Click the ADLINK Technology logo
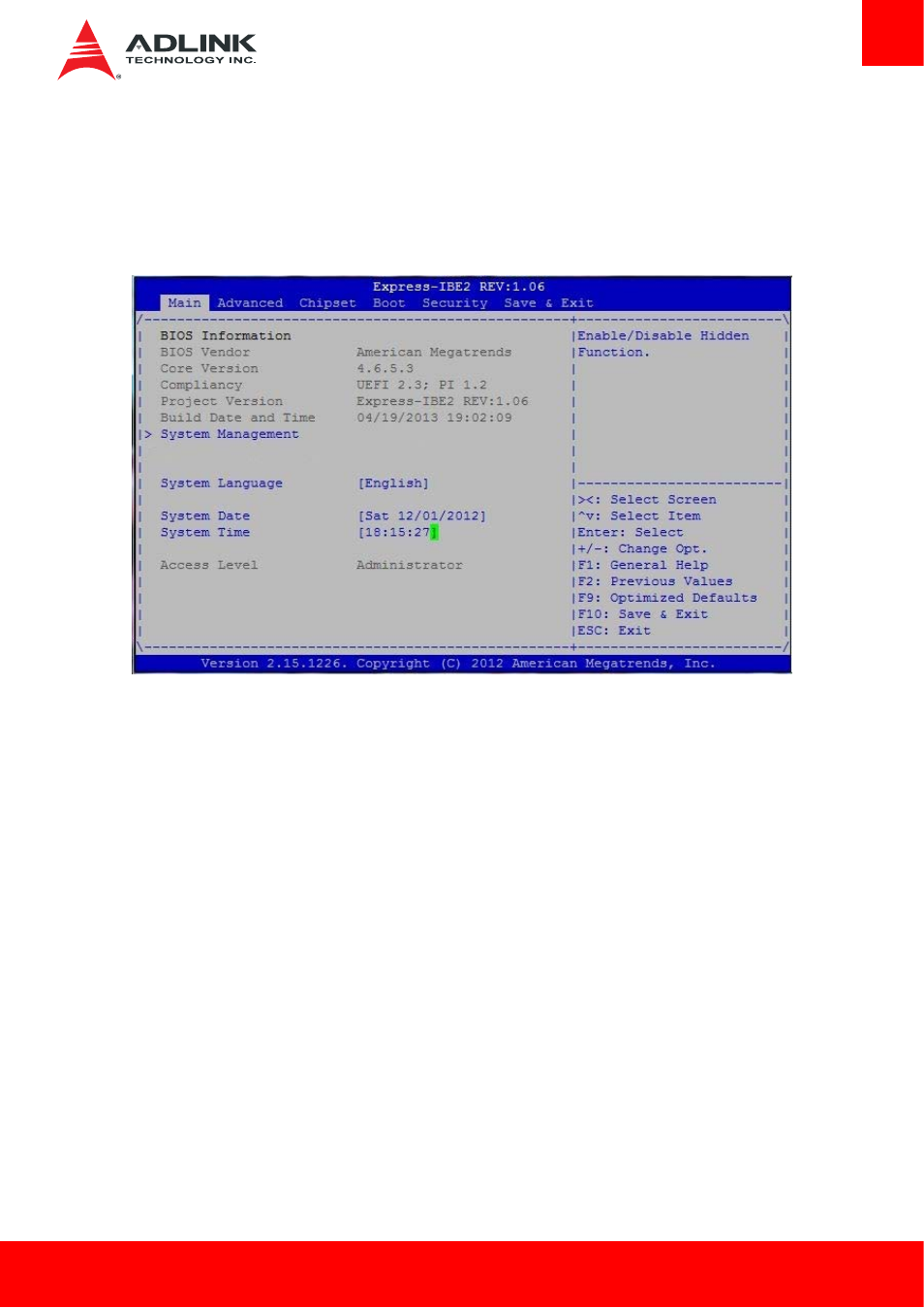 point(157,49)
